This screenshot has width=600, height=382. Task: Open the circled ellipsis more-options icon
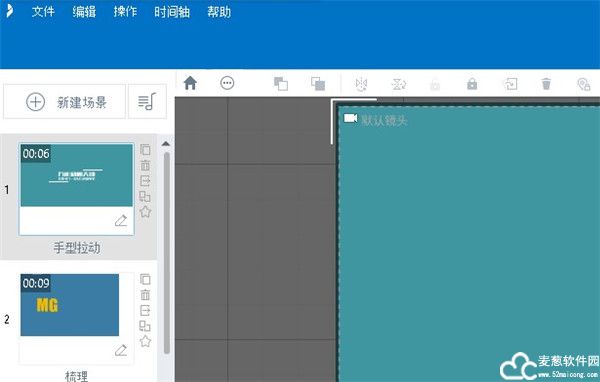(227, 83)
